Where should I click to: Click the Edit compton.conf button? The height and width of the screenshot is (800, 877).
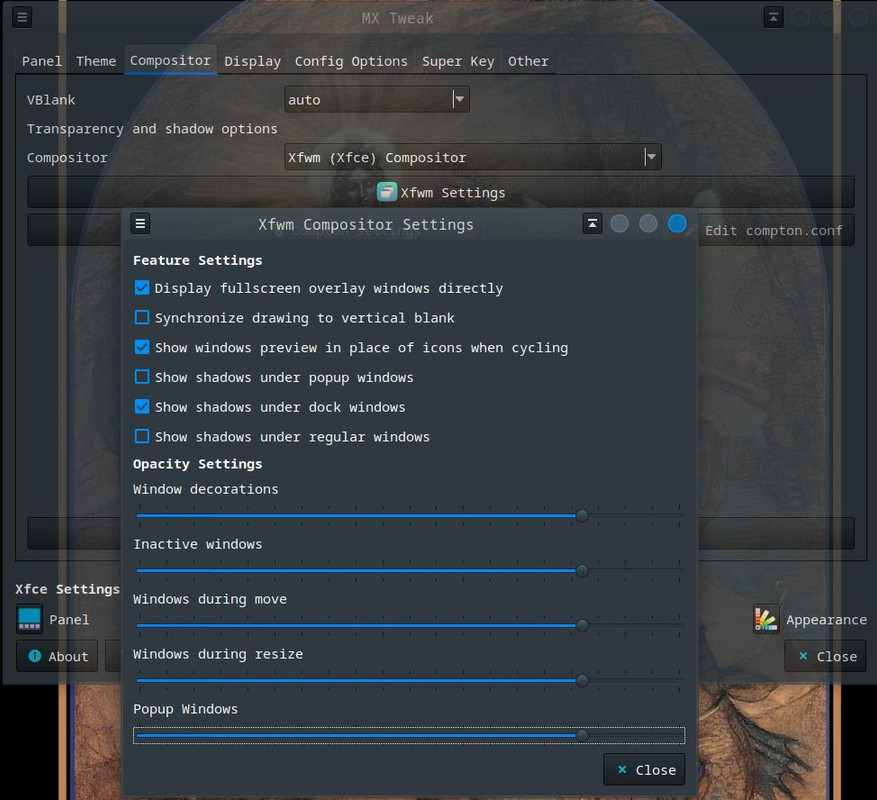click(776, 230)
